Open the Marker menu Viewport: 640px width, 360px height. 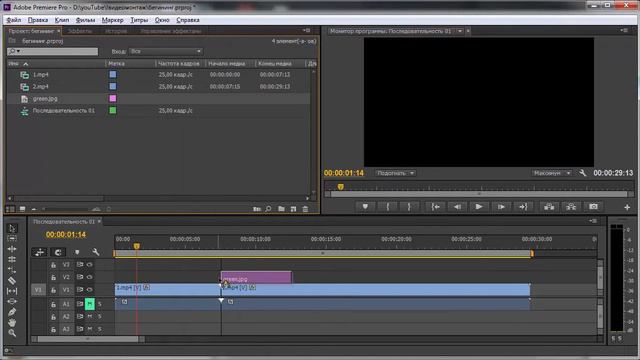click(x=112, y=20)
